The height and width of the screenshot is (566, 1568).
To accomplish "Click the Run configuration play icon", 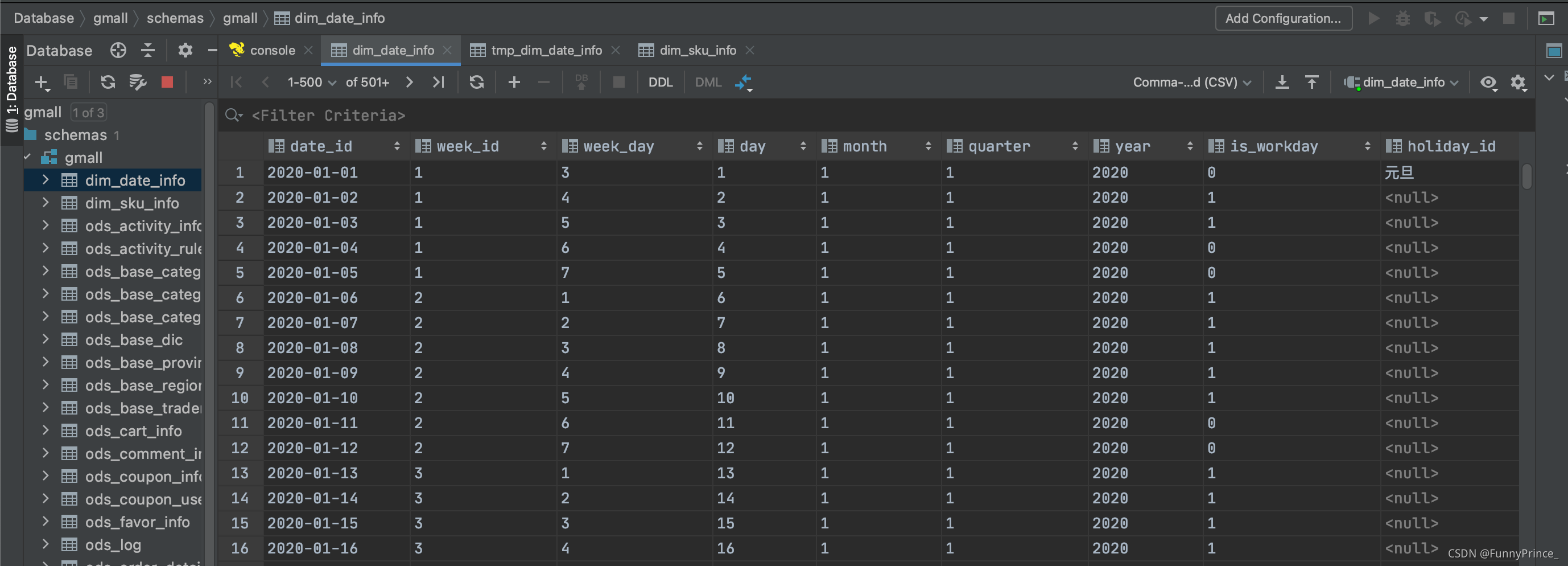I will (1374, 18).
